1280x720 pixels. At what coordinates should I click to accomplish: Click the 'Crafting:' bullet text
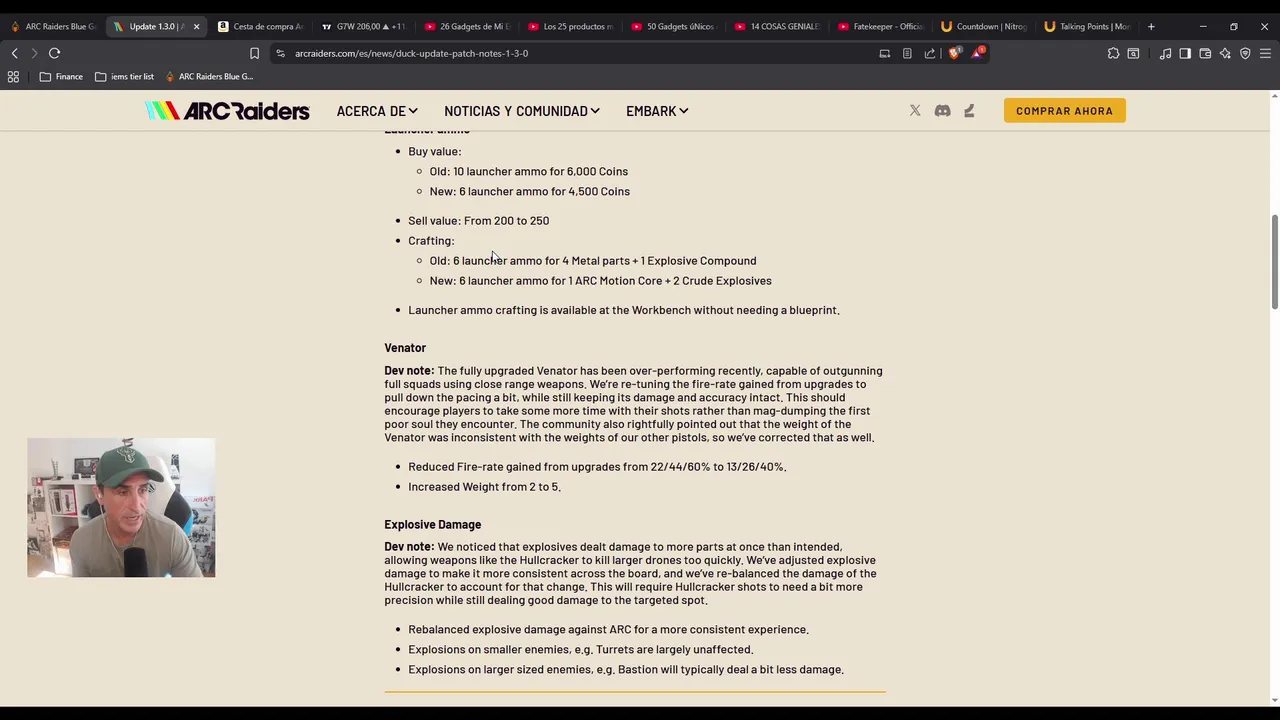pyautogui.click(x=431, y=241)
